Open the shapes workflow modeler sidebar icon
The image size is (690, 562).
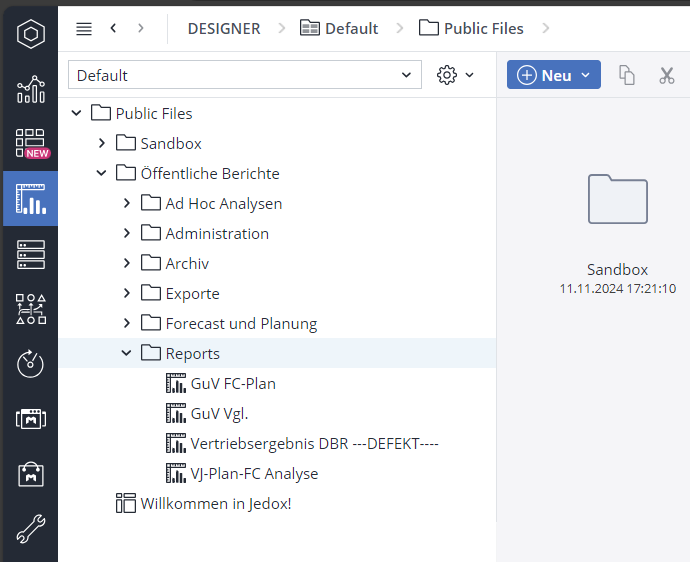pyautogui.click(x=30, y=309)
